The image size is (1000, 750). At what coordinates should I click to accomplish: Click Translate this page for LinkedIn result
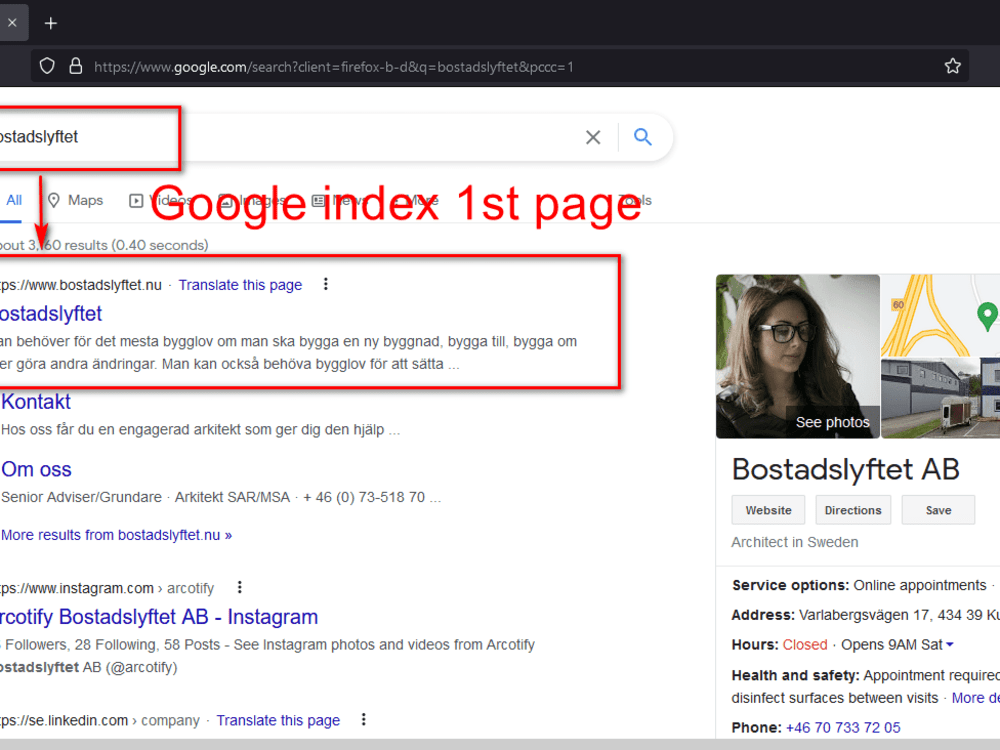pos(278,720)
